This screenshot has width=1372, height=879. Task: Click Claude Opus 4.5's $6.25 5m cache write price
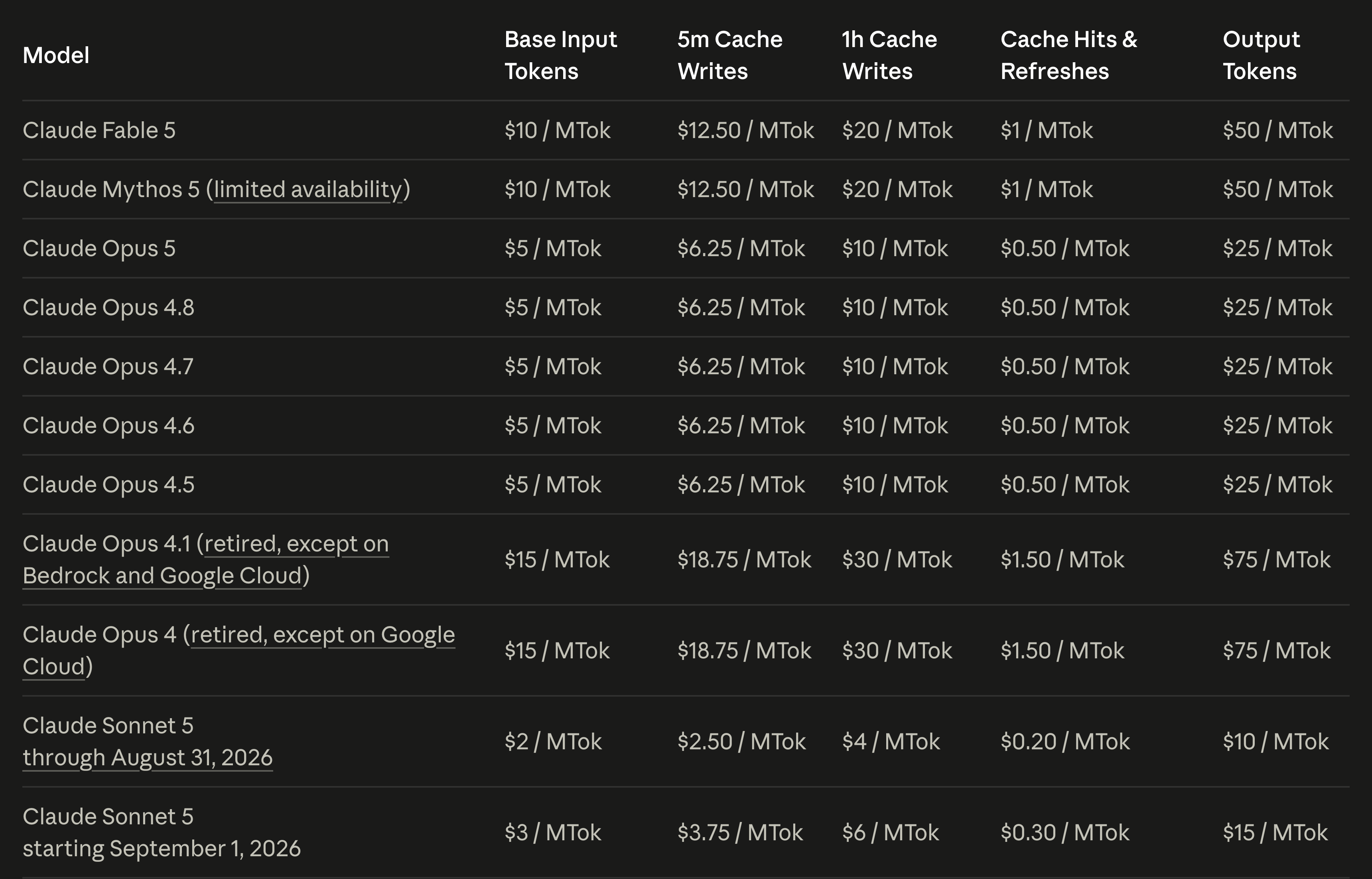coord(741,485)
